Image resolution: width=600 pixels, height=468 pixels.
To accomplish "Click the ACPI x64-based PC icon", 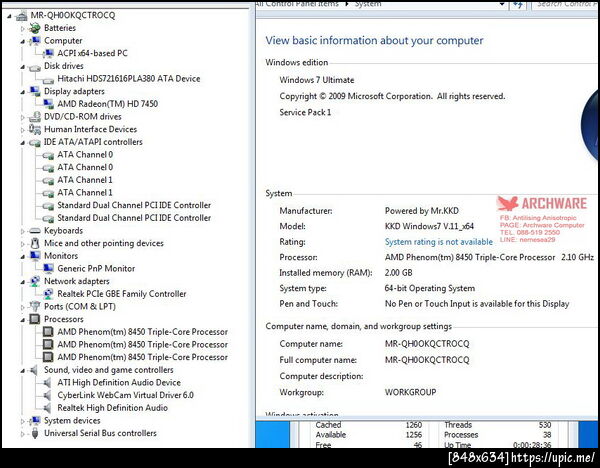I will (48, 53).
